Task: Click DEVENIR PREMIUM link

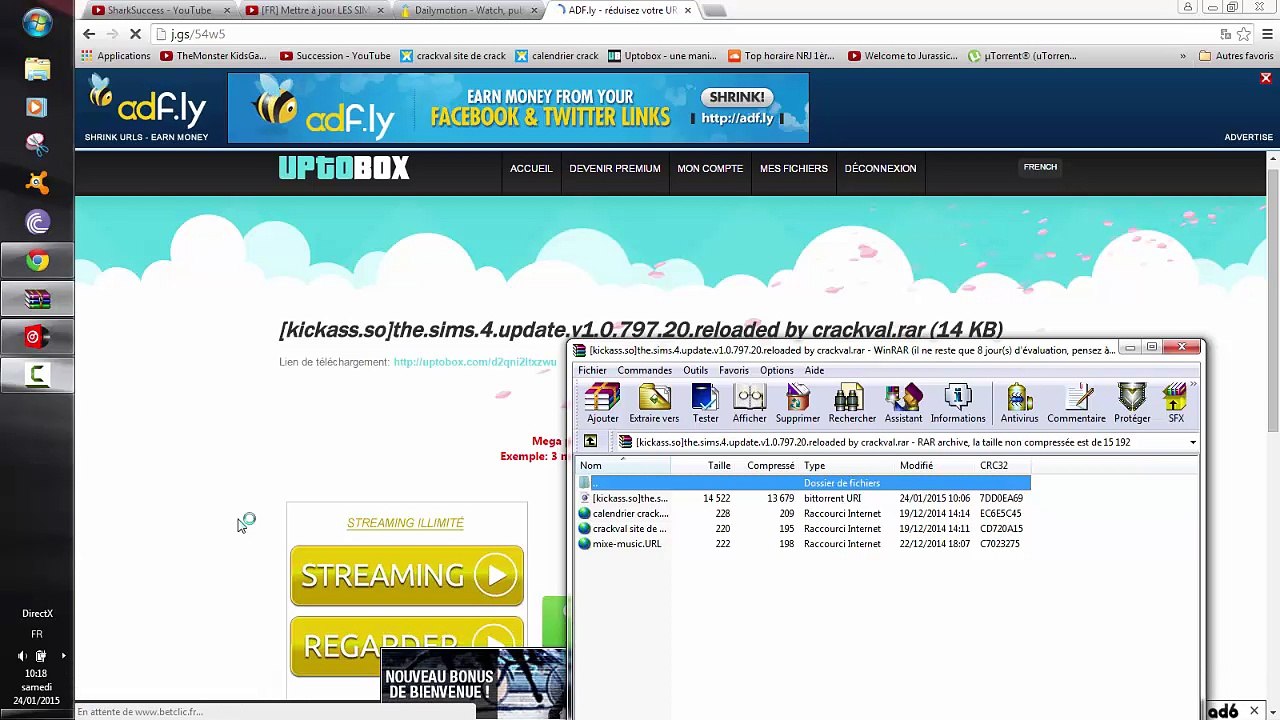Action: tap(614, 168)
